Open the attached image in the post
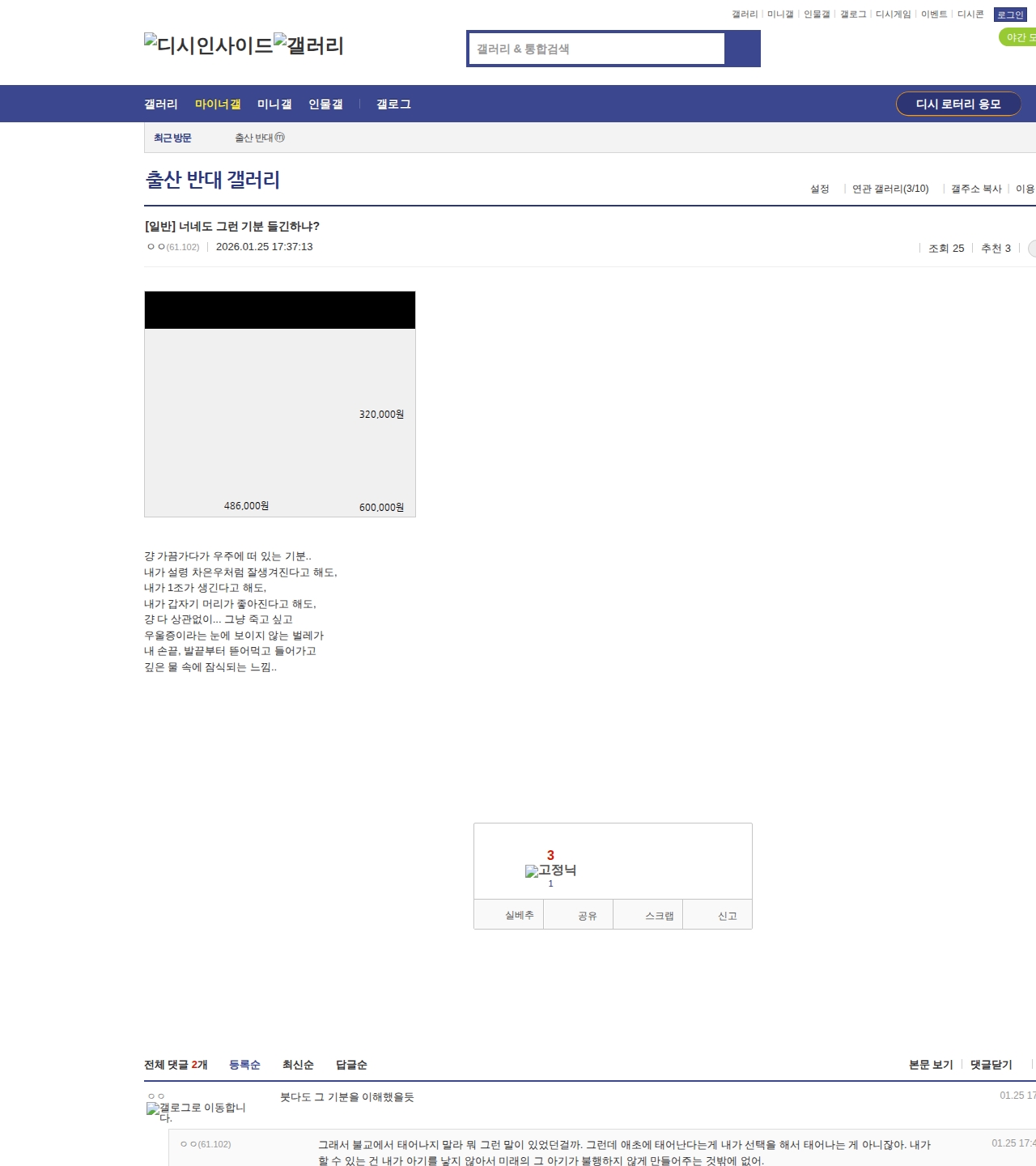1036x1166 pixels. point(280,404)
